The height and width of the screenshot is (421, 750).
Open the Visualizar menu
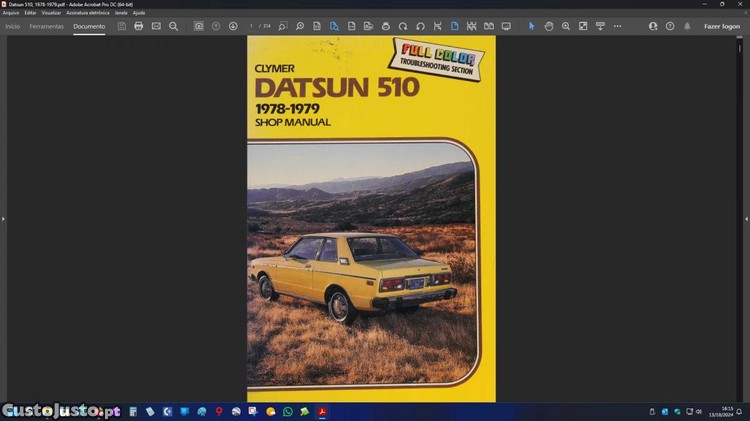(x=51, y=12)
